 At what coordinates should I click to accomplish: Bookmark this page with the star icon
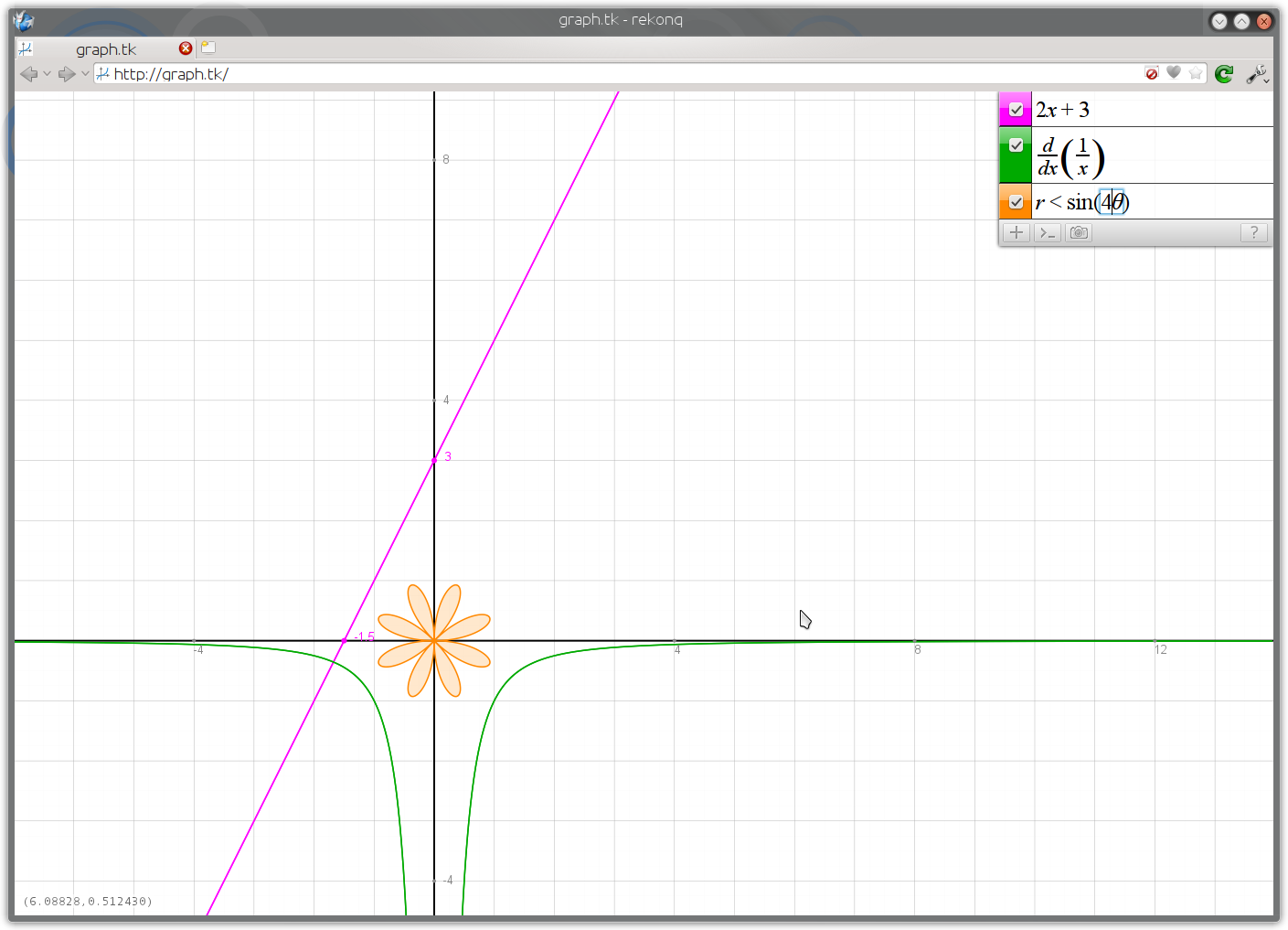click(x=1196, y=73)
